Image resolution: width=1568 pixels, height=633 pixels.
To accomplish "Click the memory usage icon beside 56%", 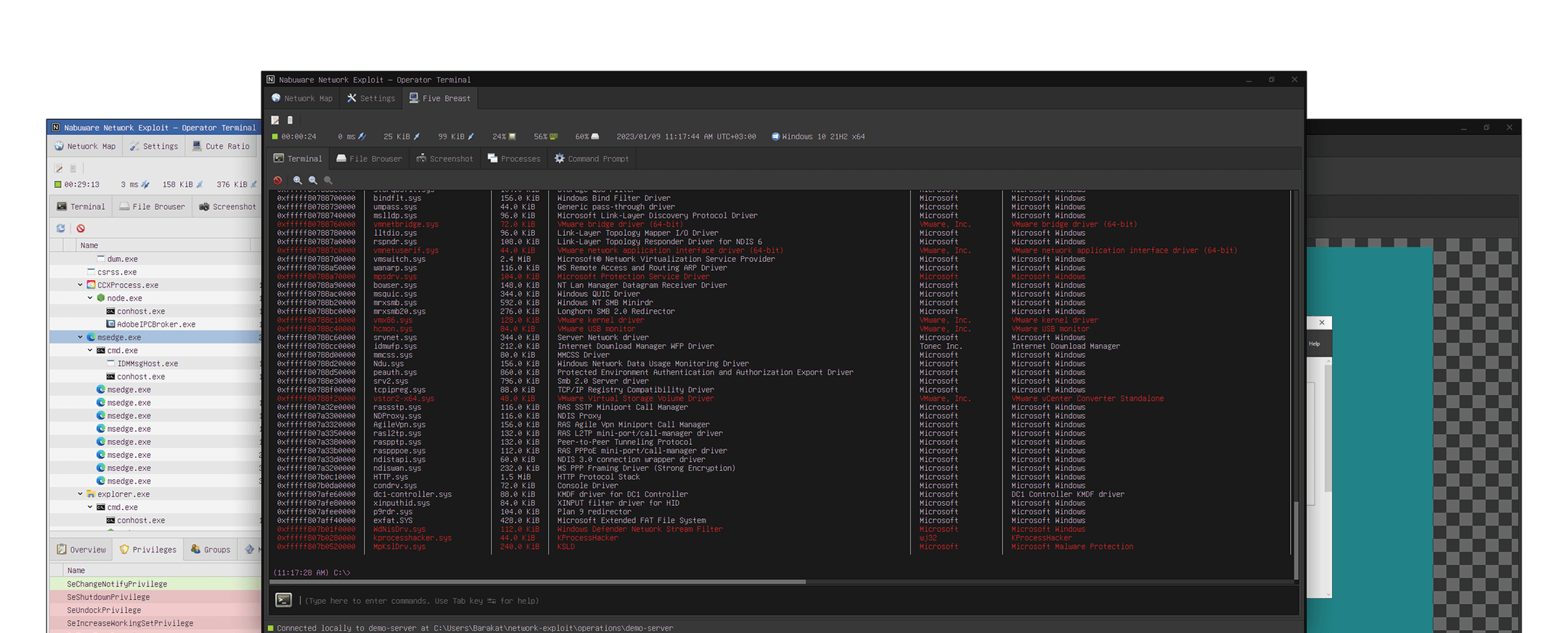I will coord(554,136).
